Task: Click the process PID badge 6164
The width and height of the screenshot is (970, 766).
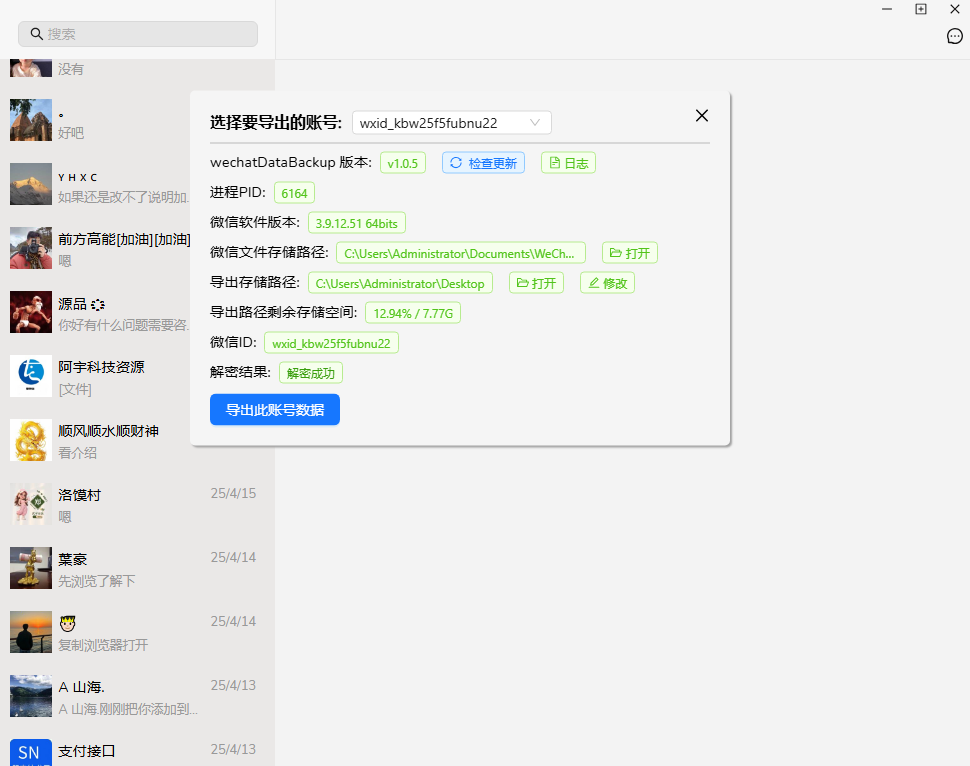Action: 294,192
